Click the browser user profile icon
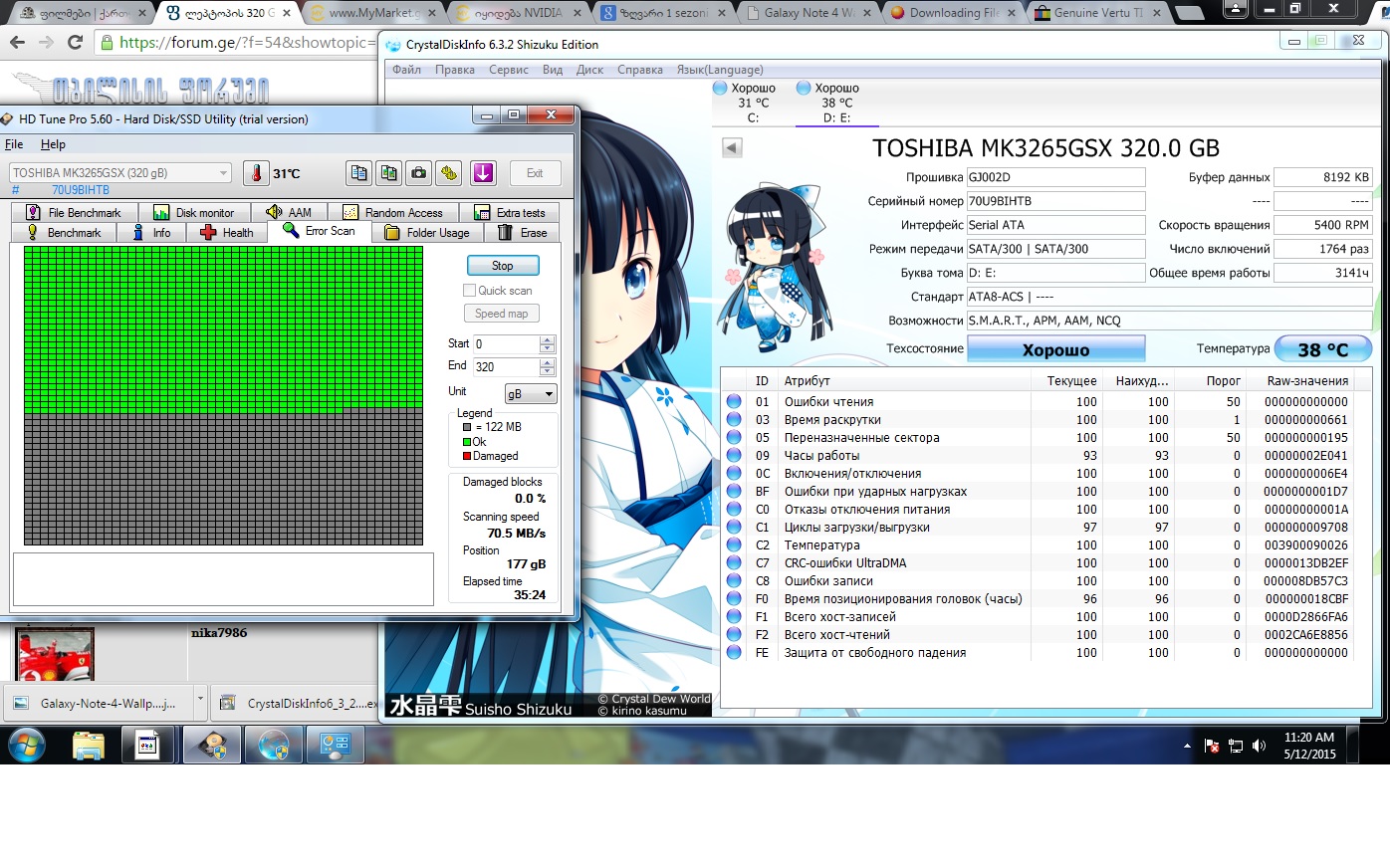Image resolution: width=1390 pixels, height=868 pixels. pyautogui.click(x=1235, y=10)
